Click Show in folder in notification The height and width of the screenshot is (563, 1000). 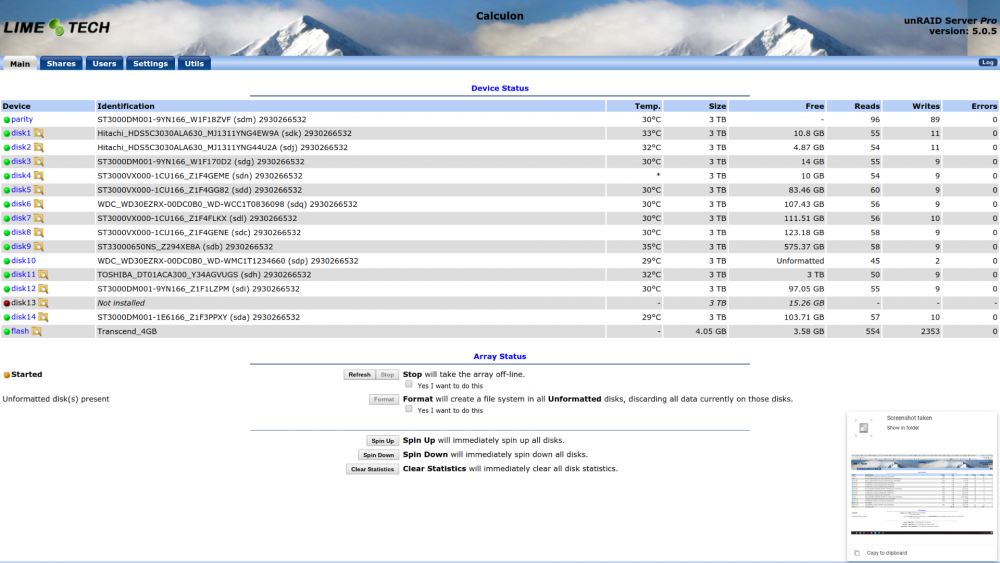pyautogui.click(x=902, y=428)
